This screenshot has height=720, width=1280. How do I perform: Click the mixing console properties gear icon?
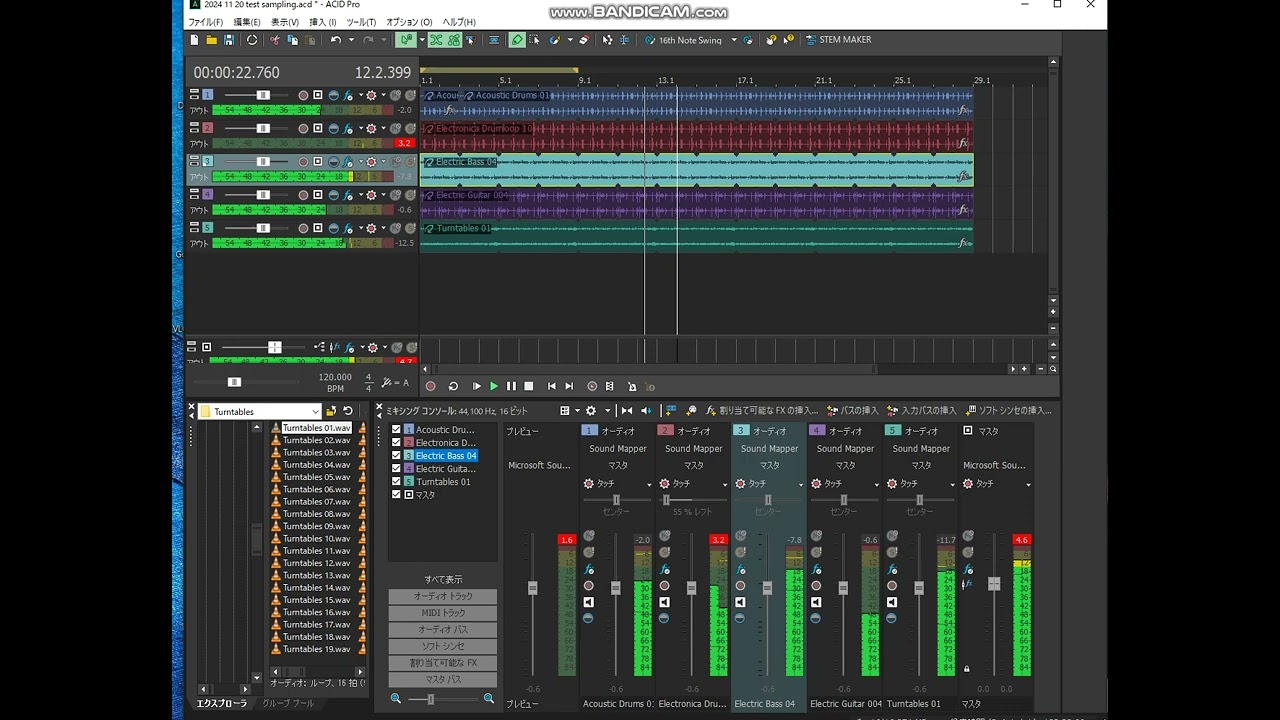click(x=590, y=410)
